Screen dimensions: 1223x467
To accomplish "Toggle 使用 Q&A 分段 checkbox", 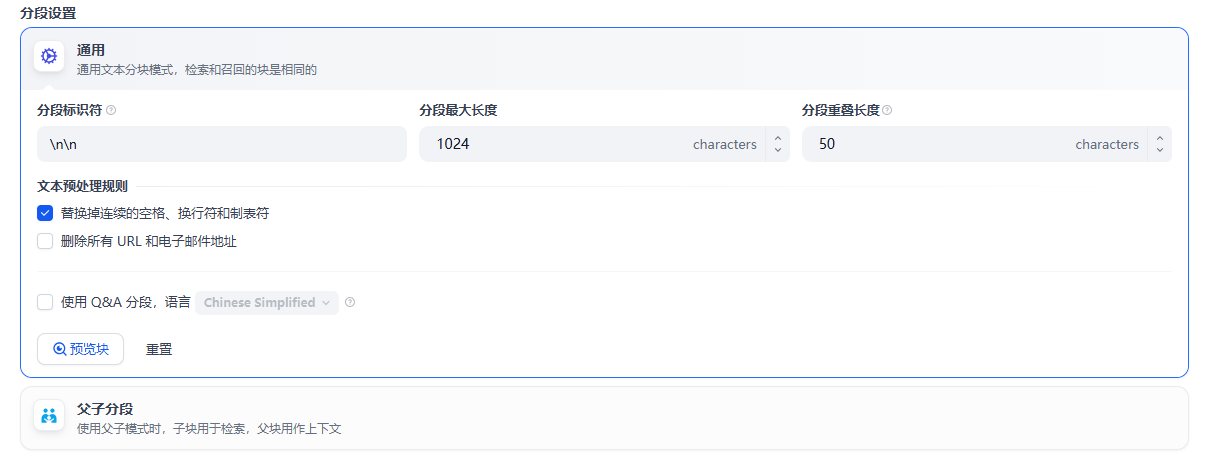I will 45,302.
